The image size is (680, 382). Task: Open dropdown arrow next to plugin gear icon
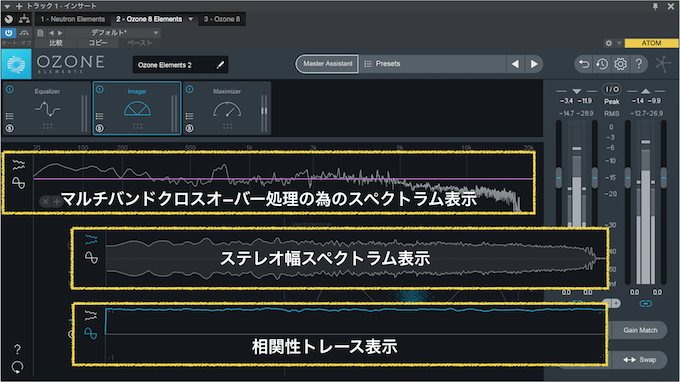click(619, 43)
